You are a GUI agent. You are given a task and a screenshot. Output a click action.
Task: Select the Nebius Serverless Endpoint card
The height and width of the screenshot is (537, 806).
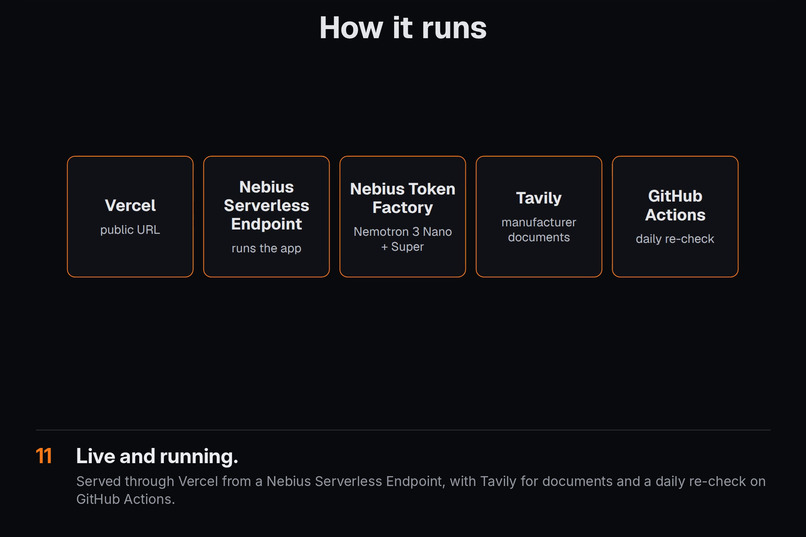(266, 216)
